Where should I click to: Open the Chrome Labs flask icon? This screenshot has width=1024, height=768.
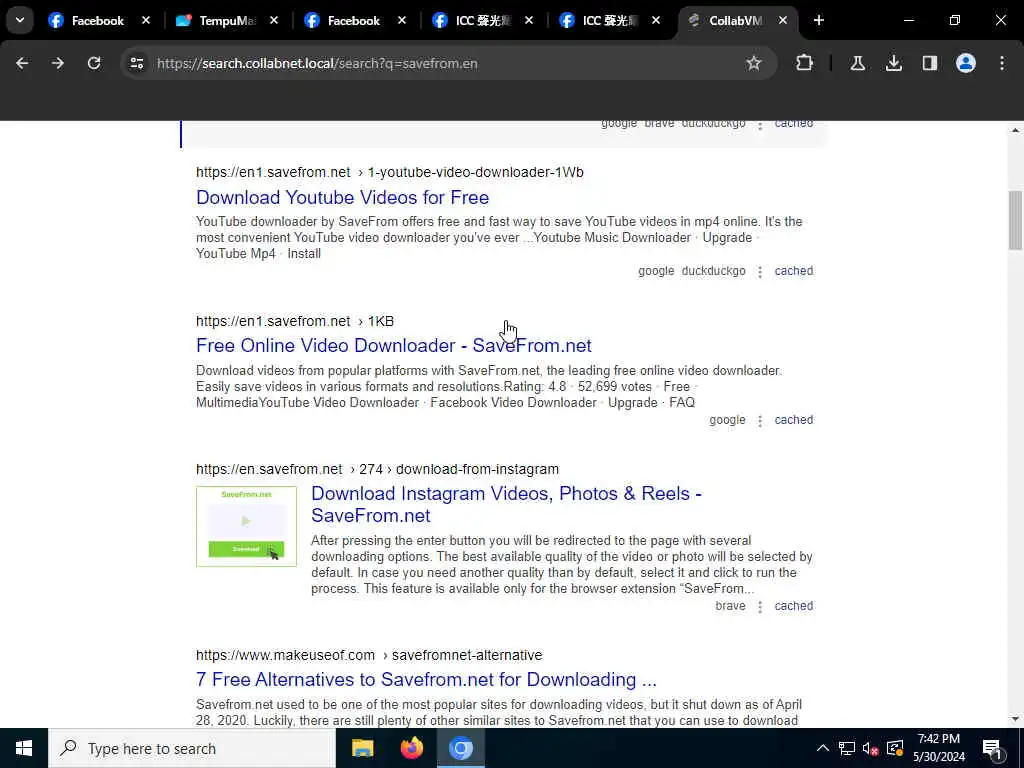(857, 63)
